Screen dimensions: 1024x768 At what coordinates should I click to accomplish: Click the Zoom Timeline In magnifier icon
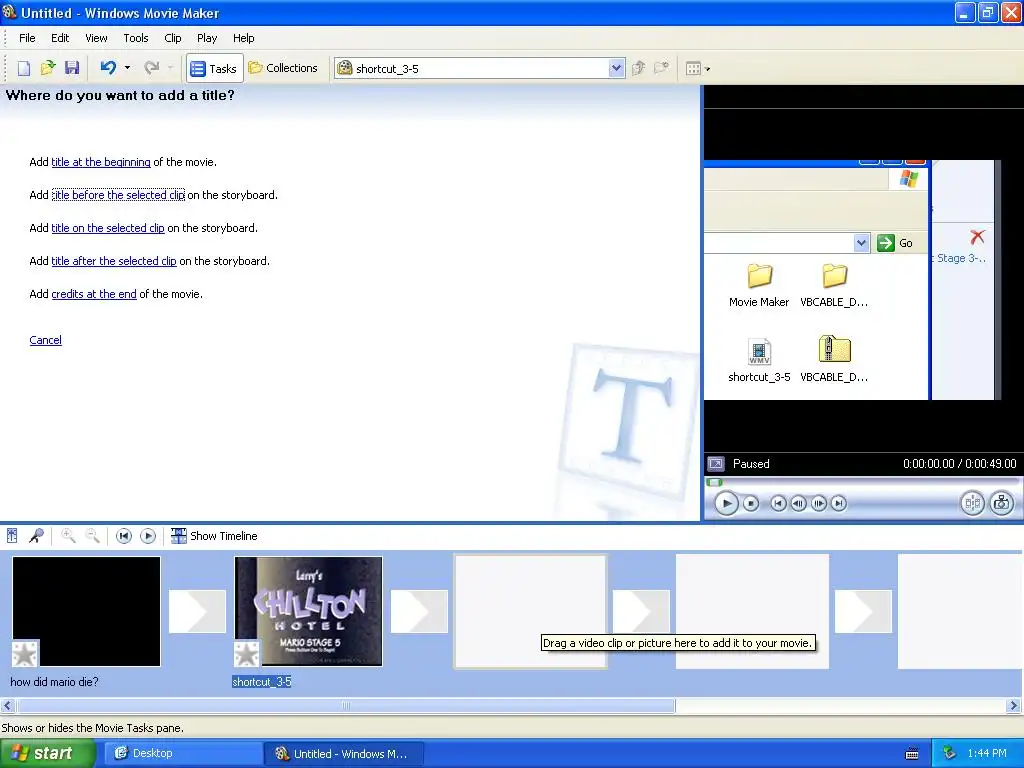pos(68,536)
